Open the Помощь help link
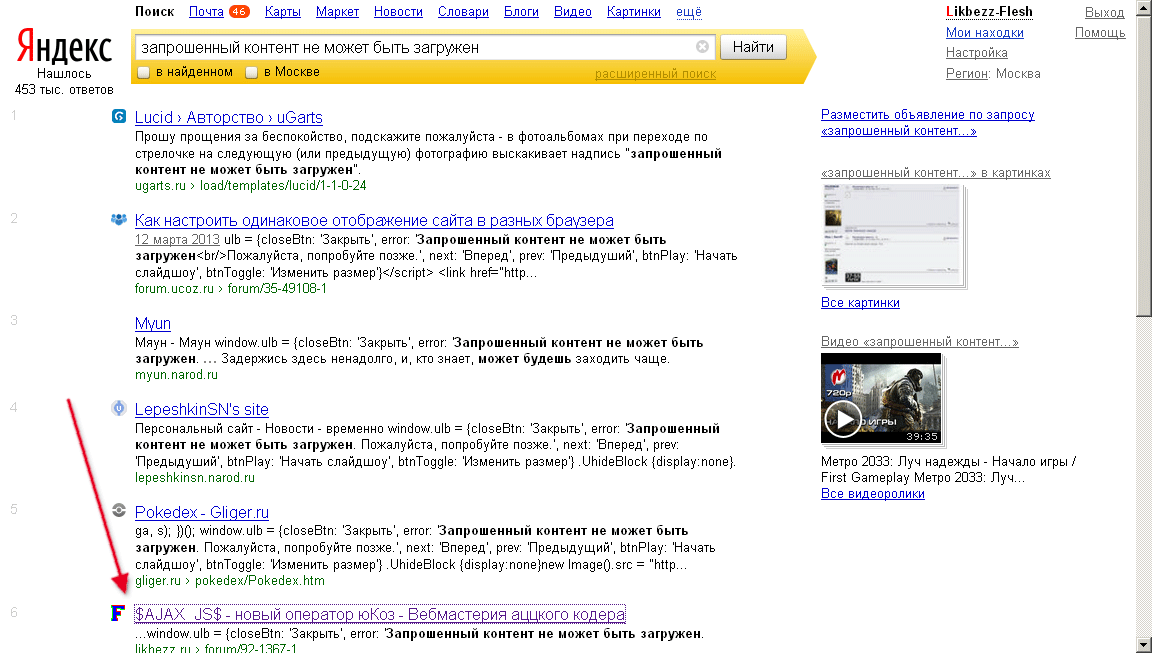 tap(1100, 32)
